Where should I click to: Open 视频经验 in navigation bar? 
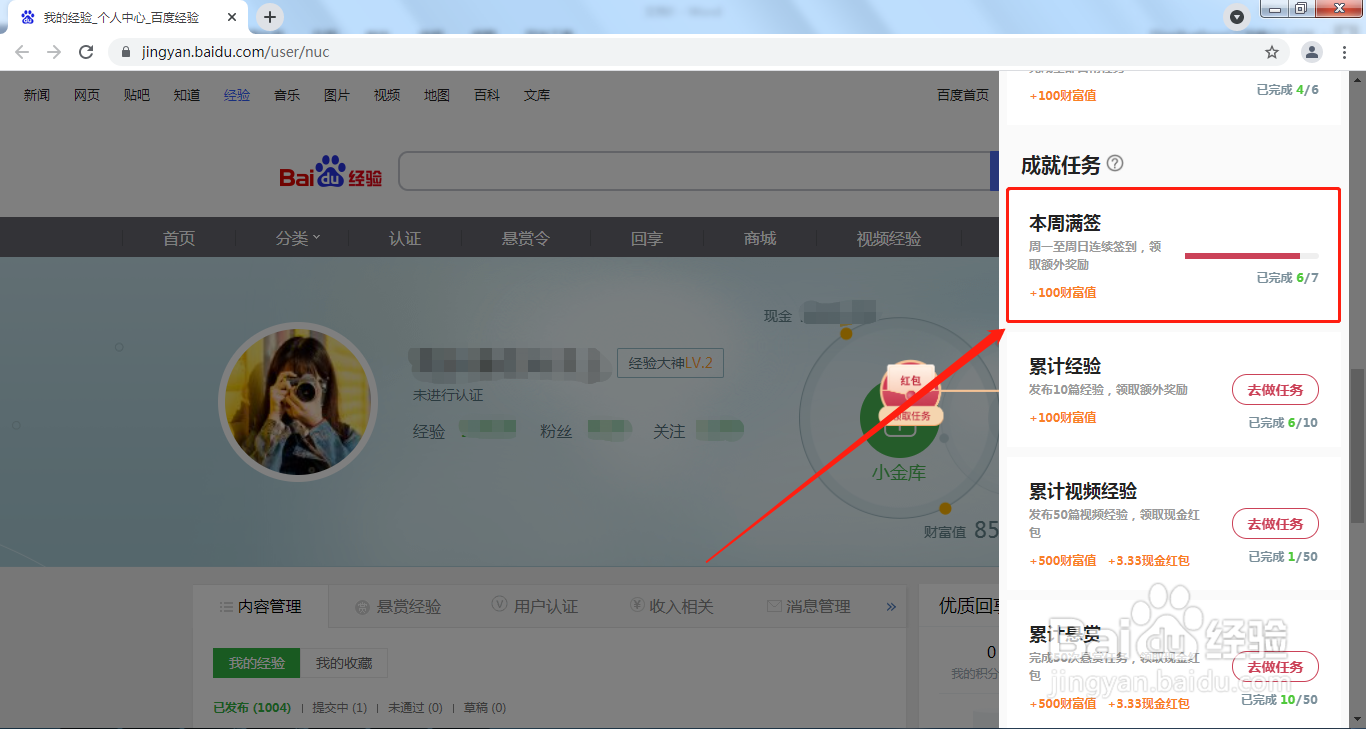pyautogui.click(x=889, y=238)
